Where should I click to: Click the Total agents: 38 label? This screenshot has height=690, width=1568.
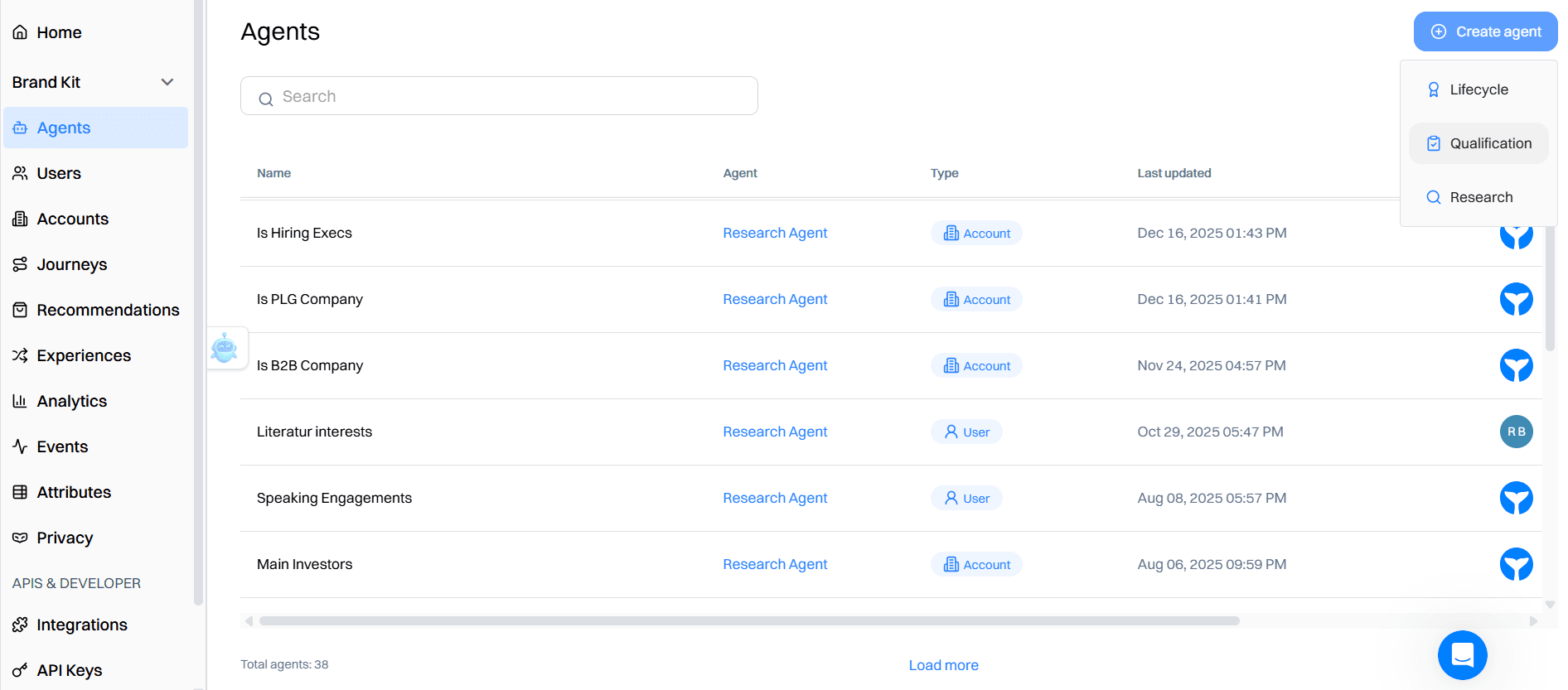coord(284,664)
